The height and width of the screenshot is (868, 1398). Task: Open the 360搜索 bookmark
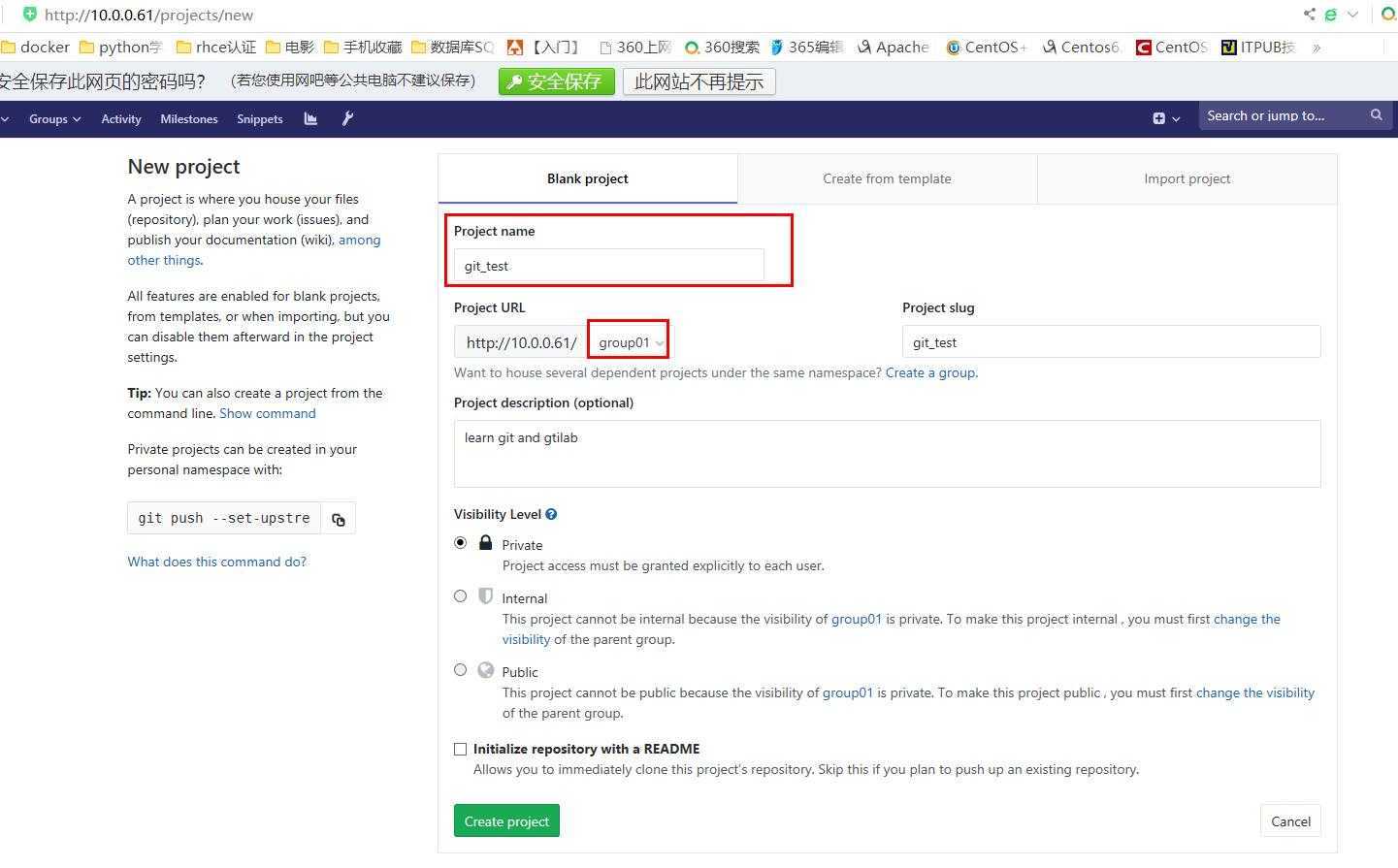click(722, 47)
